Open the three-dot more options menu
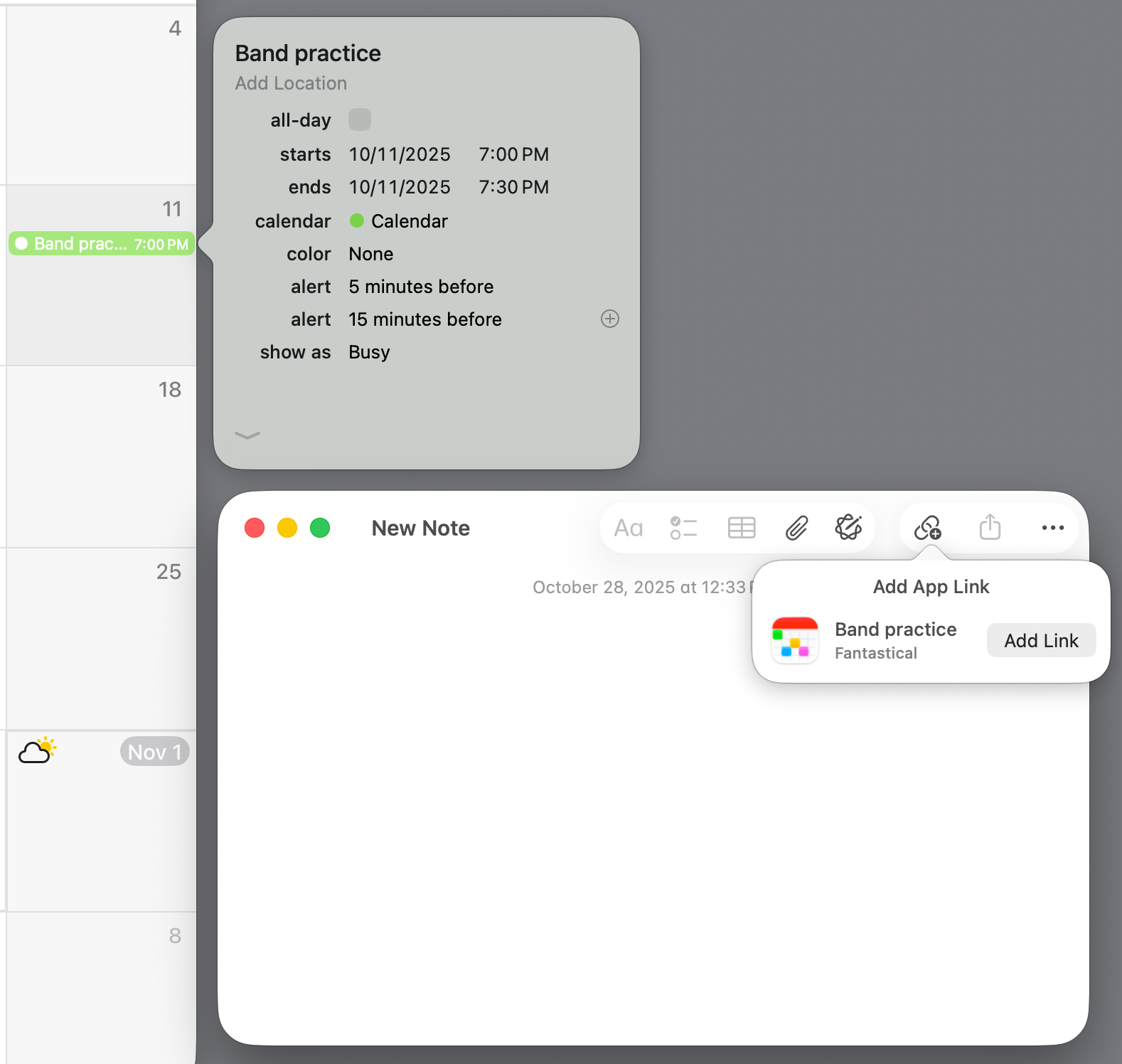Screen dimensions: 1122x1064 coord(1052,528)
